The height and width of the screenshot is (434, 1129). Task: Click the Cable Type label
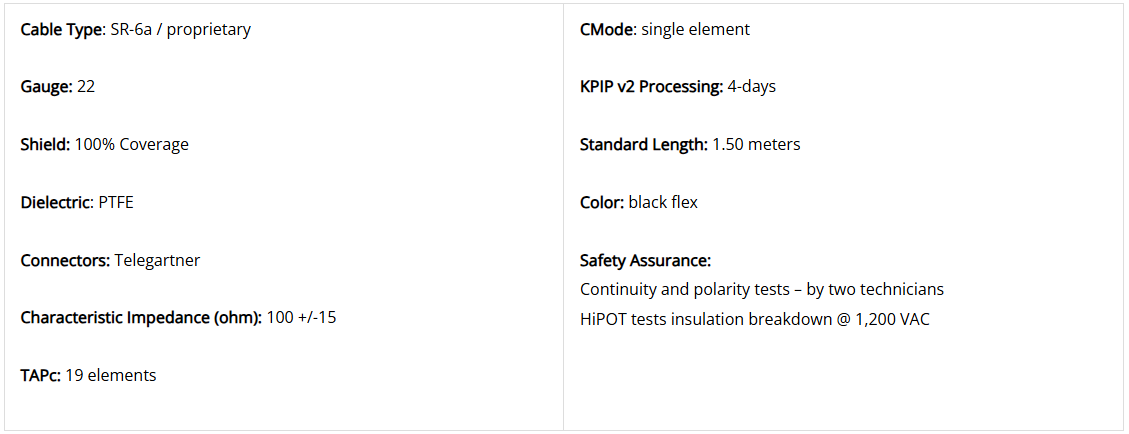63,30
